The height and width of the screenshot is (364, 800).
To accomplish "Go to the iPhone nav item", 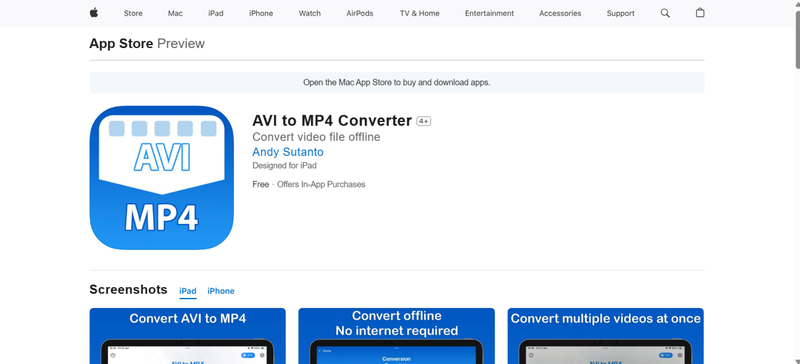I will [x=261, y=14].
